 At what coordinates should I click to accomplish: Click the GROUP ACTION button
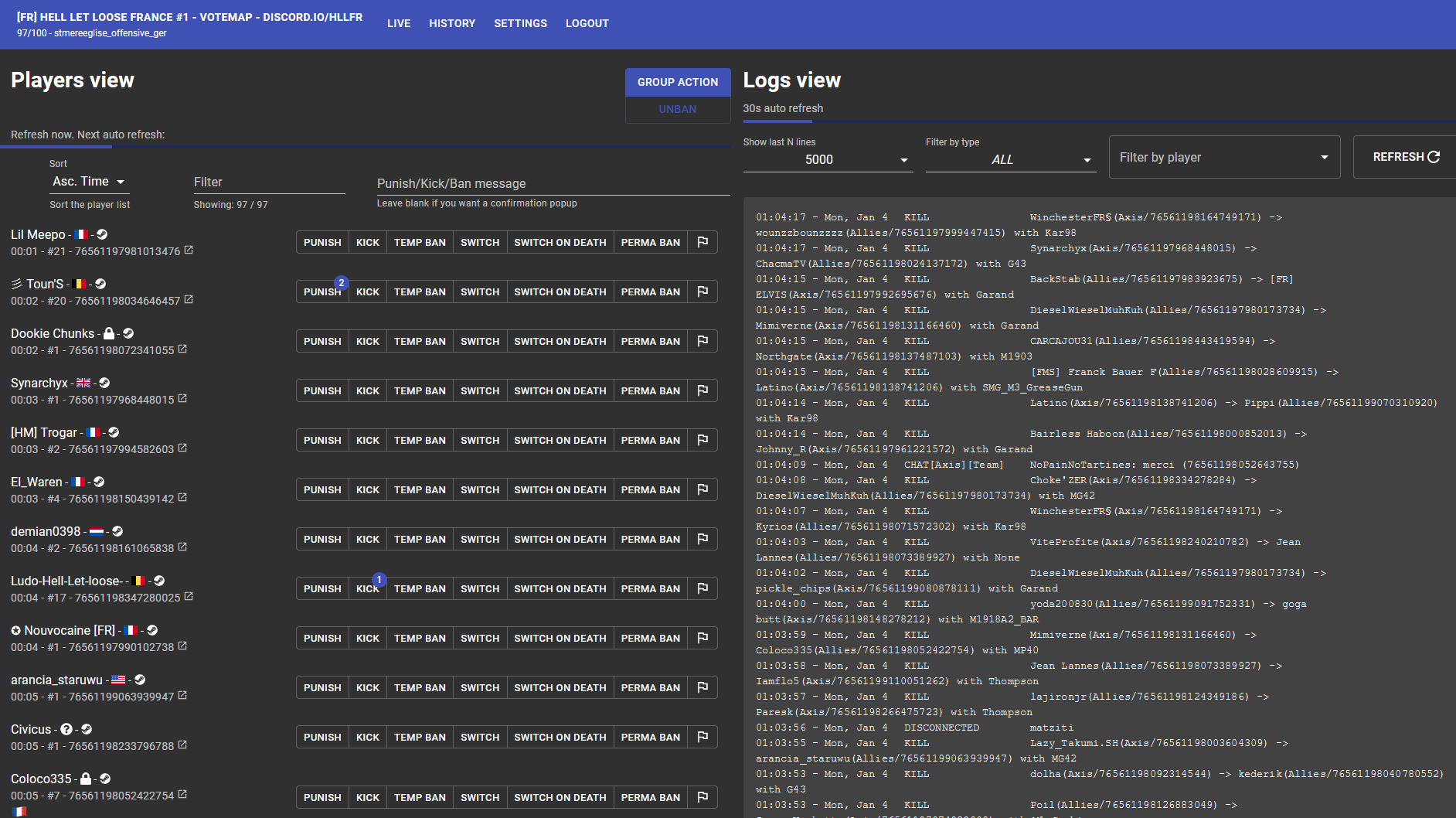pyautogui.click(x=678, y=82)
